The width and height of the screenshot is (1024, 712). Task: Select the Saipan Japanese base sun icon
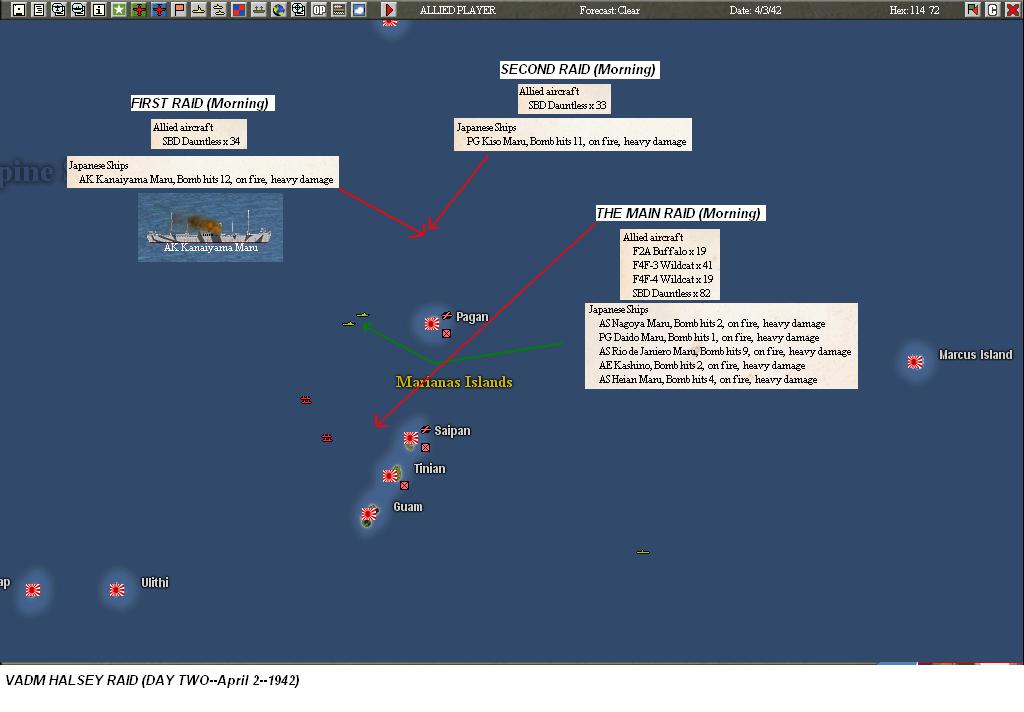point(410,438)
